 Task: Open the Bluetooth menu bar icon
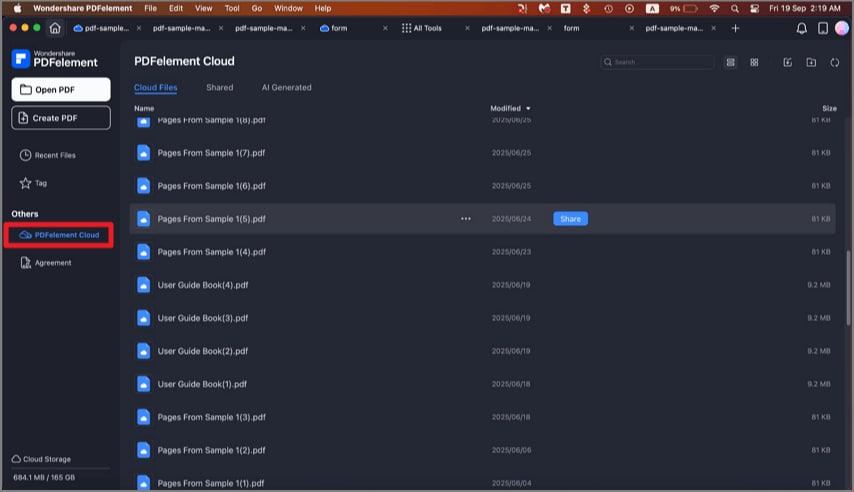pyautogui.click(x=587, y=8)
